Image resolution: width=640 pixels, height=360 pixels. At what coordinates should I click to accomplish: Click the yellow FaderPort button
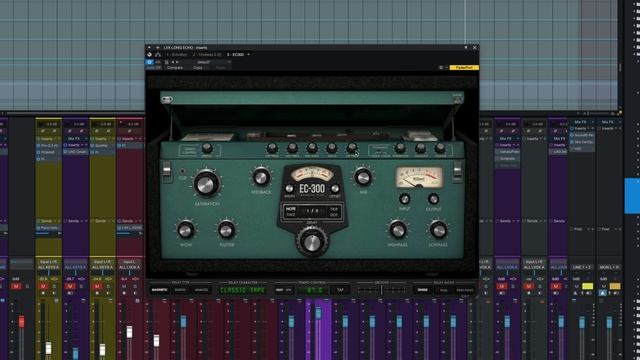[x=464, y=68]
